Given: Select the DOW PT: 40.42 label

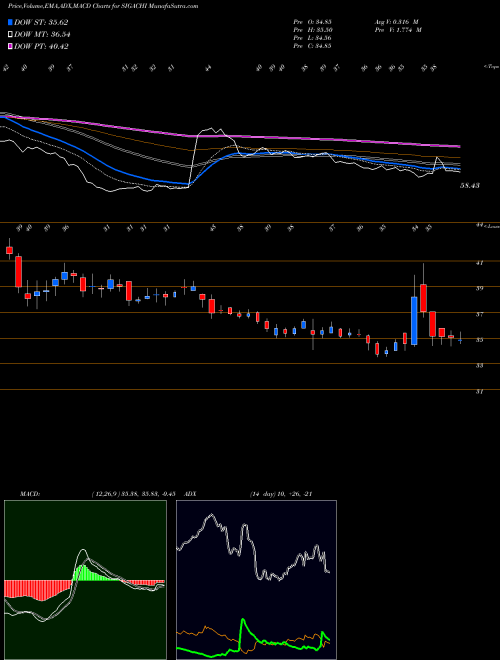Looking at the screenshot, I should point(41,46).
